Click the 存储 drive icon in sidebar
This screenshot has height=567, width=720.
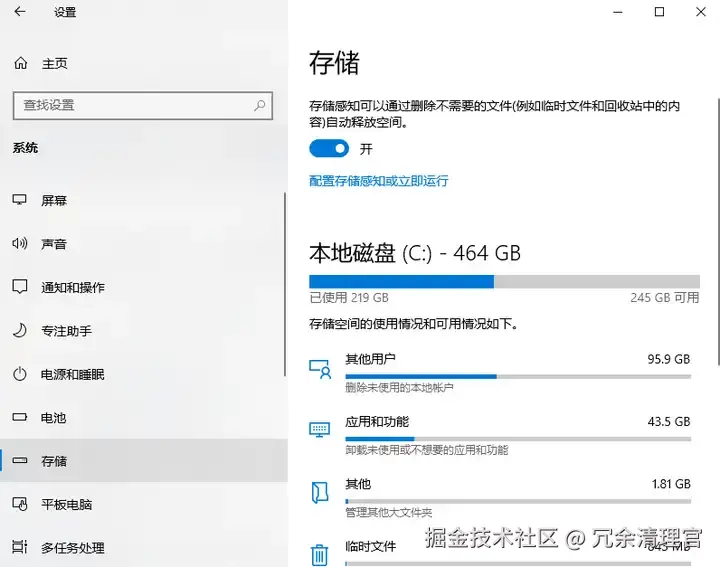coord(20,460)
